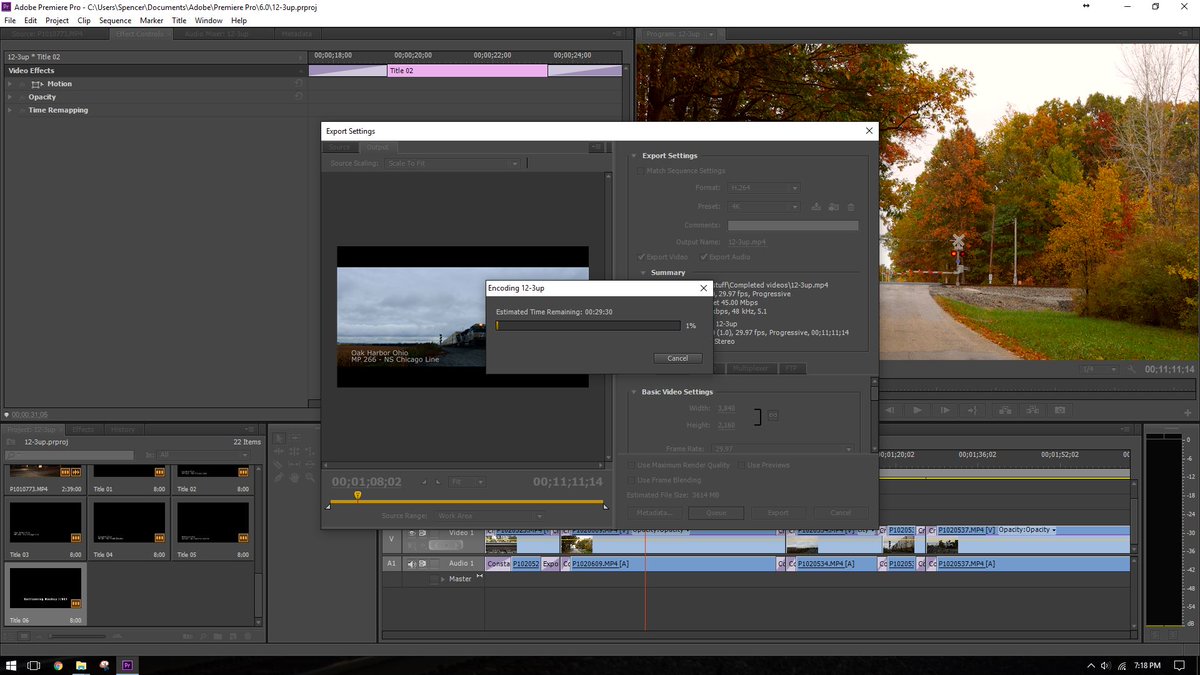Tick the Match Sequence Settings checkbox
Viewport: 1200px width, 675px height.
pyautogui.click(x=640, y=171)
